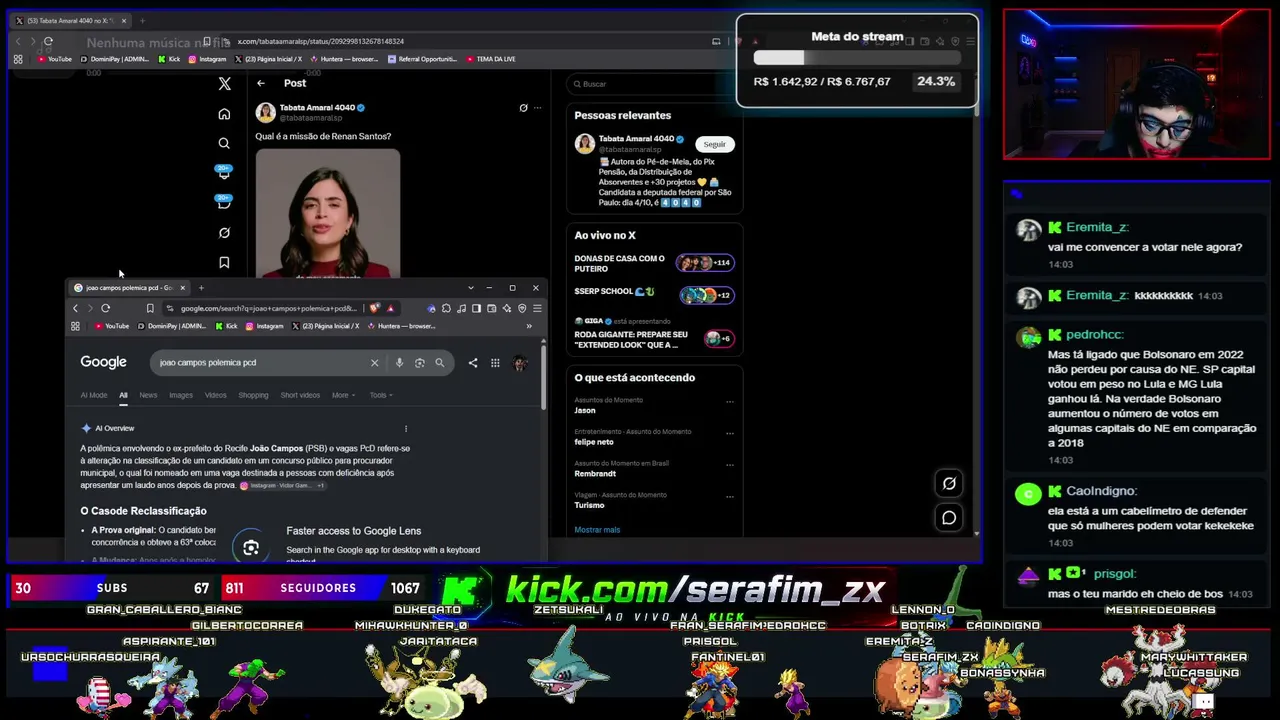Open the extensions puzzle icon in the Google window
This screenshot has width=1280, height=720.
(x=446, y=308)
